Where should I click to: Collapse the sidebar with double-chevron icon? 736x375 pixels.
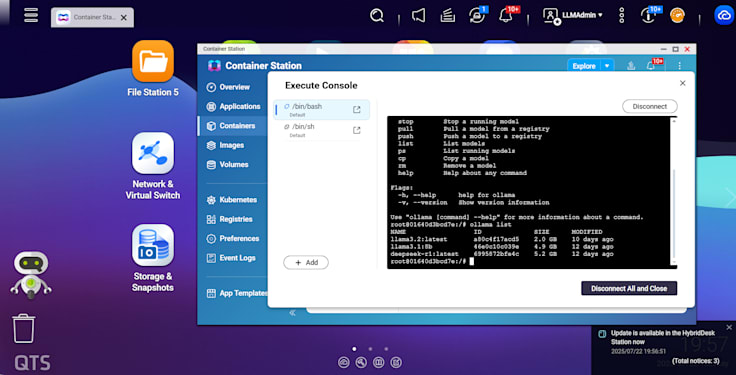pos(292,313)
